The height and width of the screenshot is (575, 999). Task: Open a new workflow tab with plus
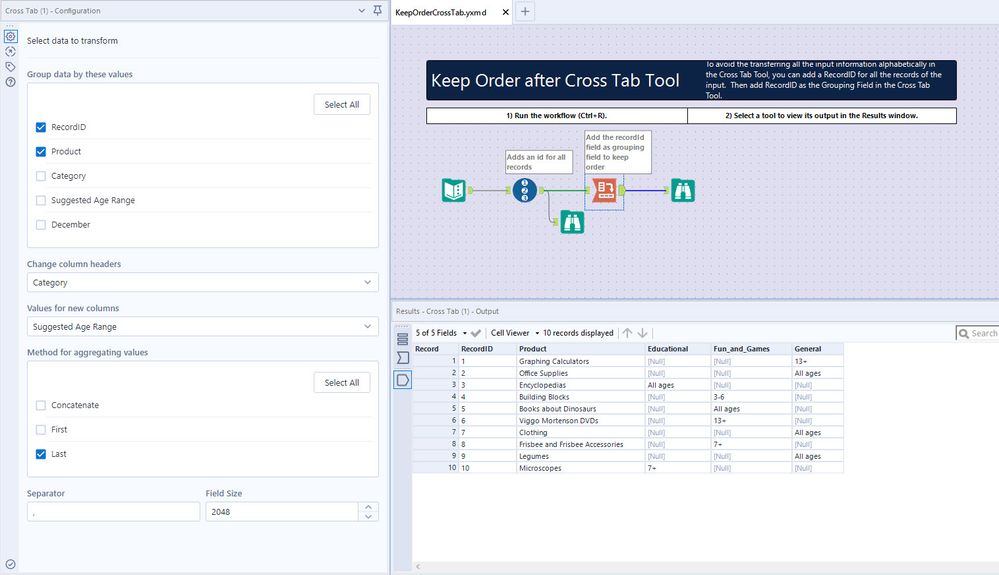click(526, 12)
